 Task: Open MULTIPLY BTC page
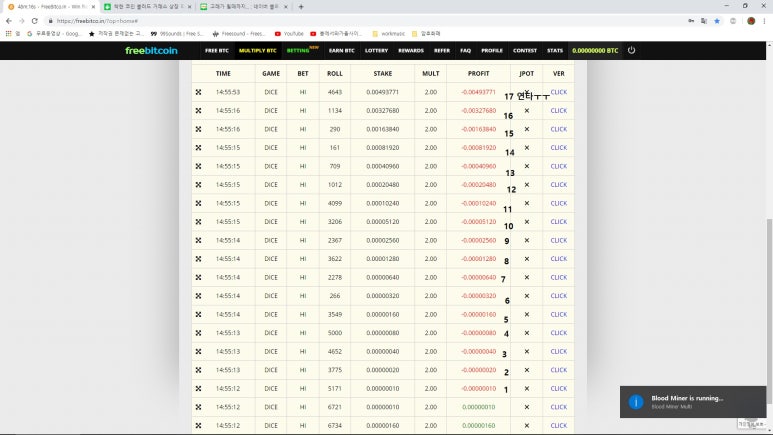257,50
